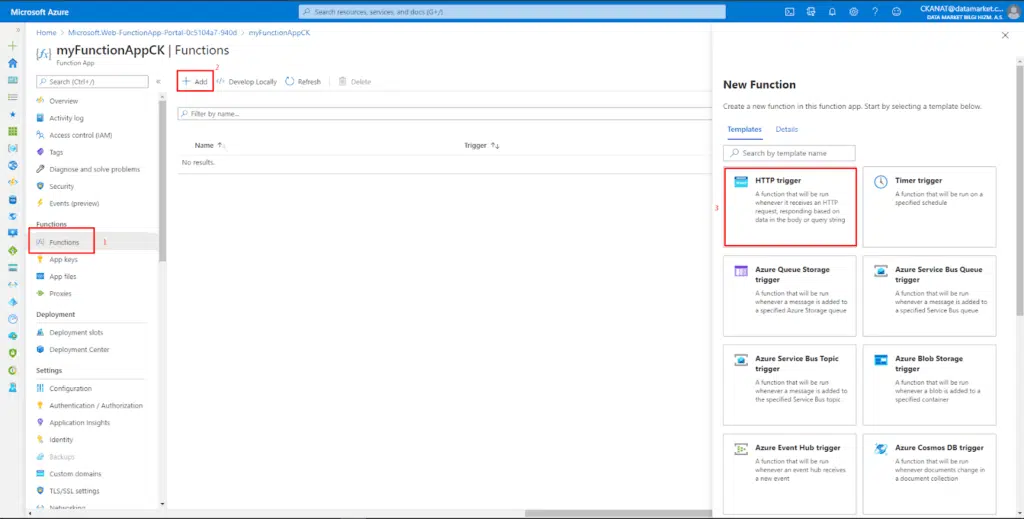This screenshot has height=519, width=1024.
Task: Add a new function via Add button
Action: pos(195,82)
